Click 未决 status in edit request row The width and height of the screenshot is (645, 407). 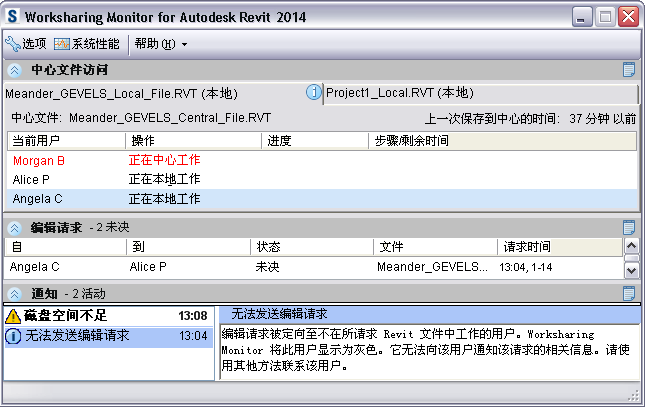tap(267, 267)
